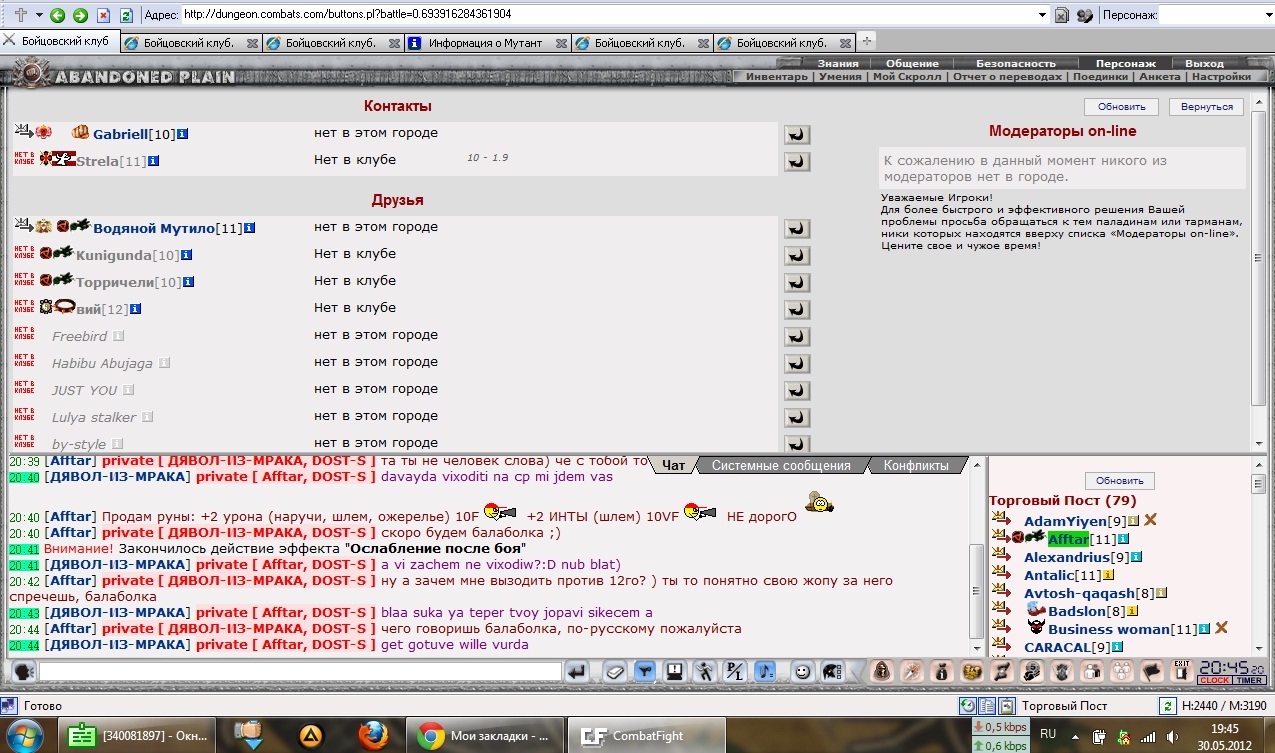This screenshot has width=1275, height=753.
Task: Toggle the TIMER mode under the time display
Action: point(1250,681)
